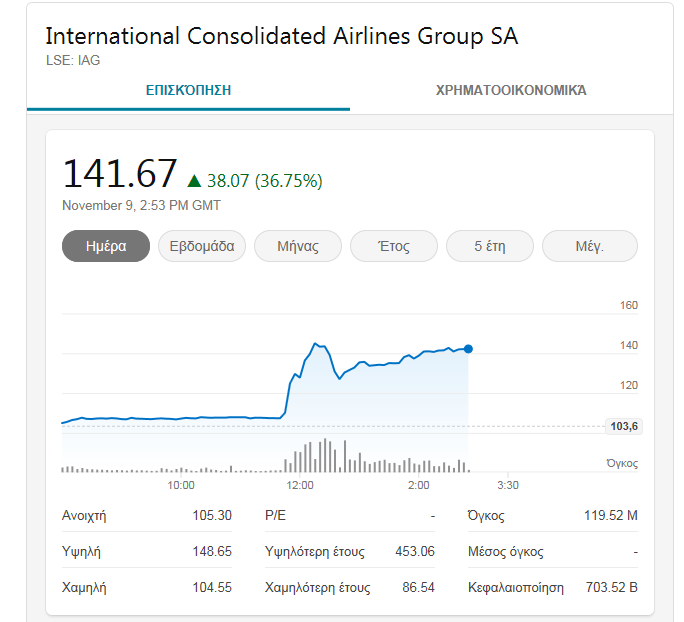
Task: Click the 103,6 previous close label
Action: 624,426
